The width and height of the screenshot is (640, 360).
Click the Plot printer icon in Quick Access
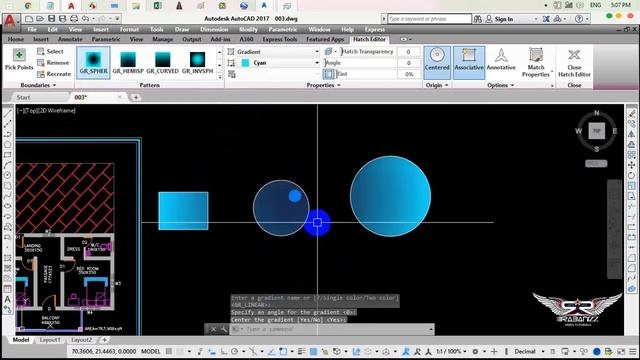point(74,19)
